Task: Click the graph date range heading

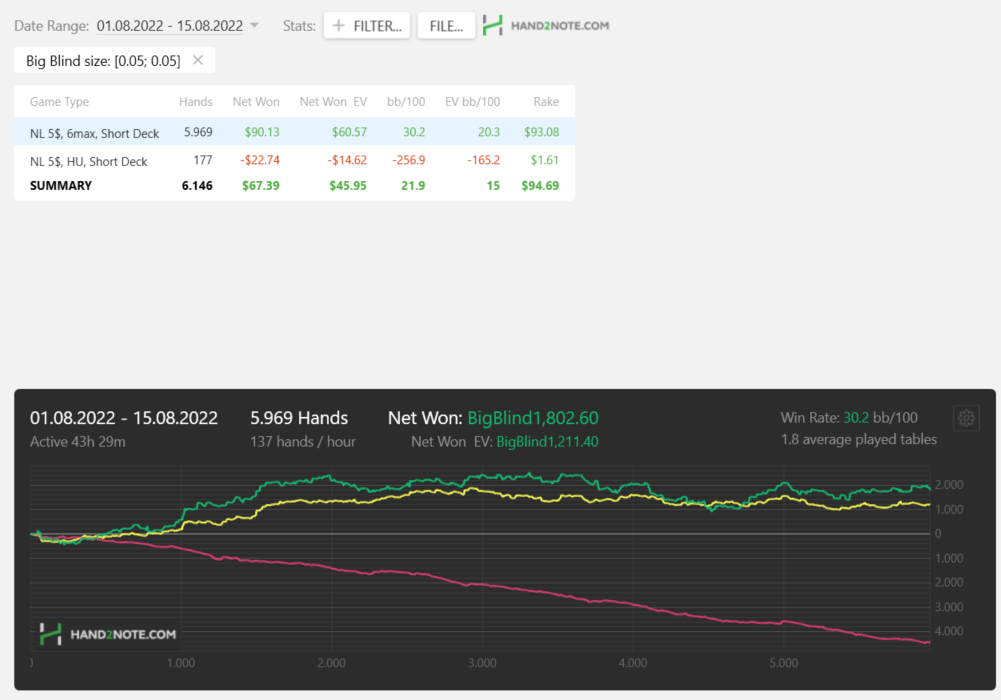Action: point(124,418)
